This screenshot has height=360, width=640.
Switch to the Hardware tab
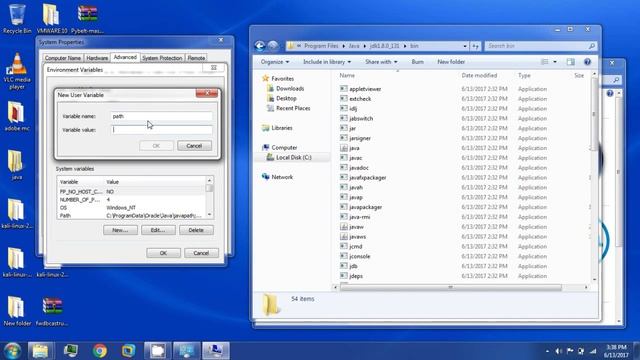click(x=97, y=58)
